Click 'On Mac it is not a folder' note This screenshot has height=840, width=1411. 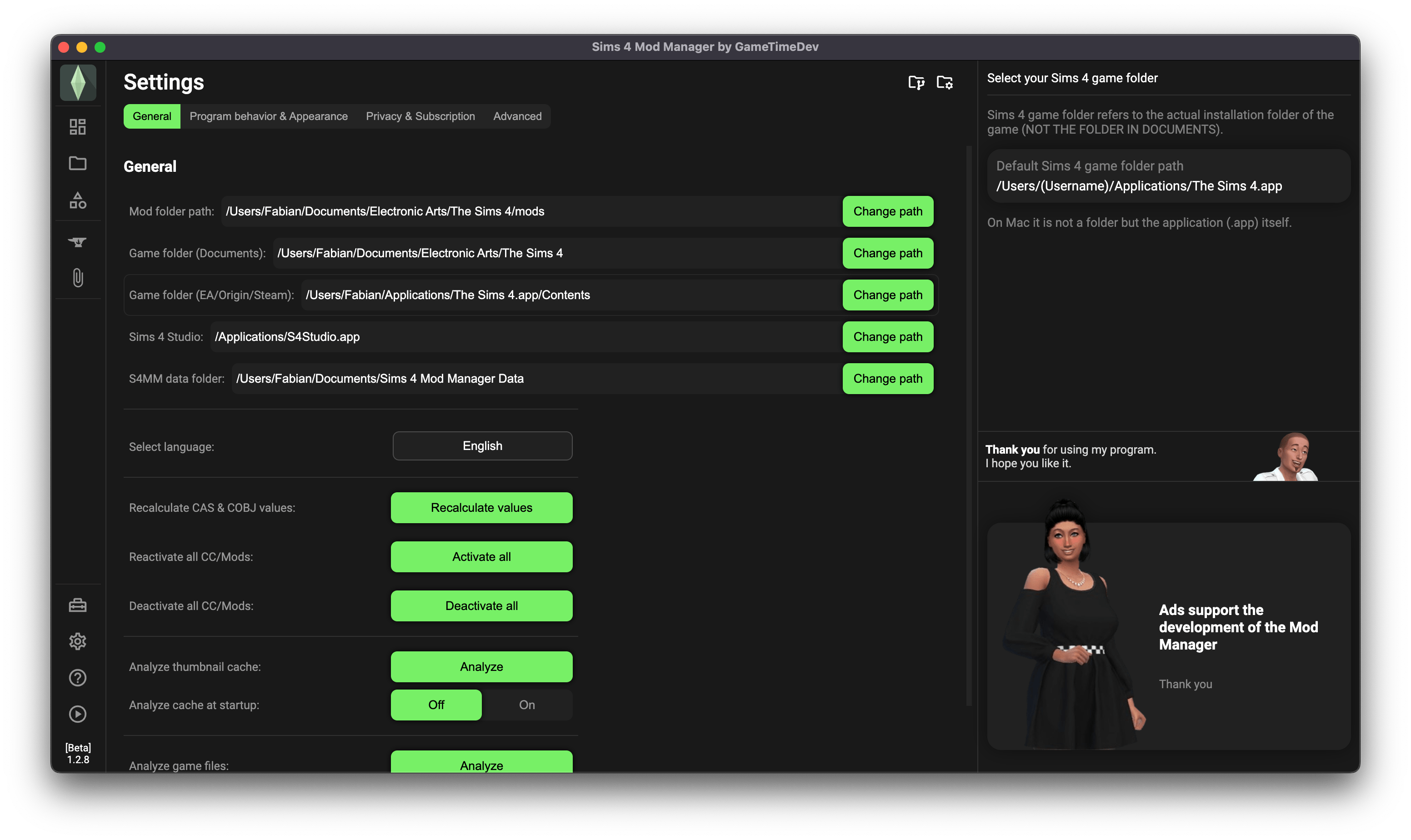[1139, 223]
